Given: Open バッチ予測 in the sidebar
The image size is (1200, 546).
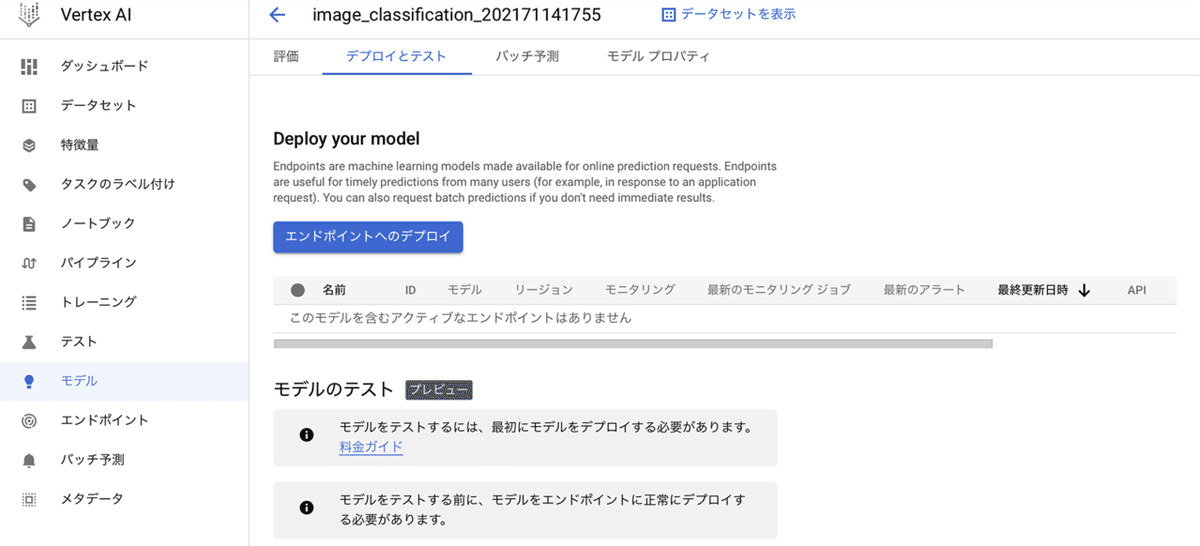Looking at the screenshot, I should [92, 460].
